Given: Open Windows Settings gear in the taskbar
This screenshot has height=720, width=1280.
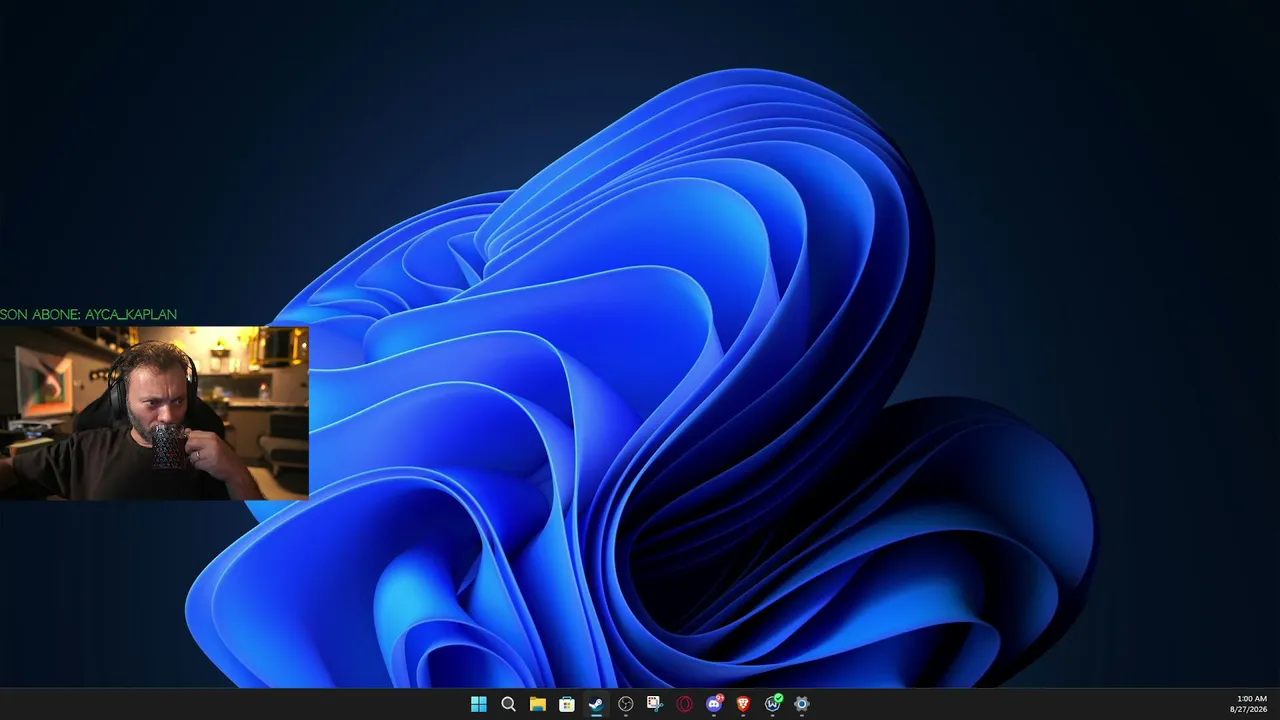Looking at the screenshot, I should pyautogui.click(x=802, y=704).
